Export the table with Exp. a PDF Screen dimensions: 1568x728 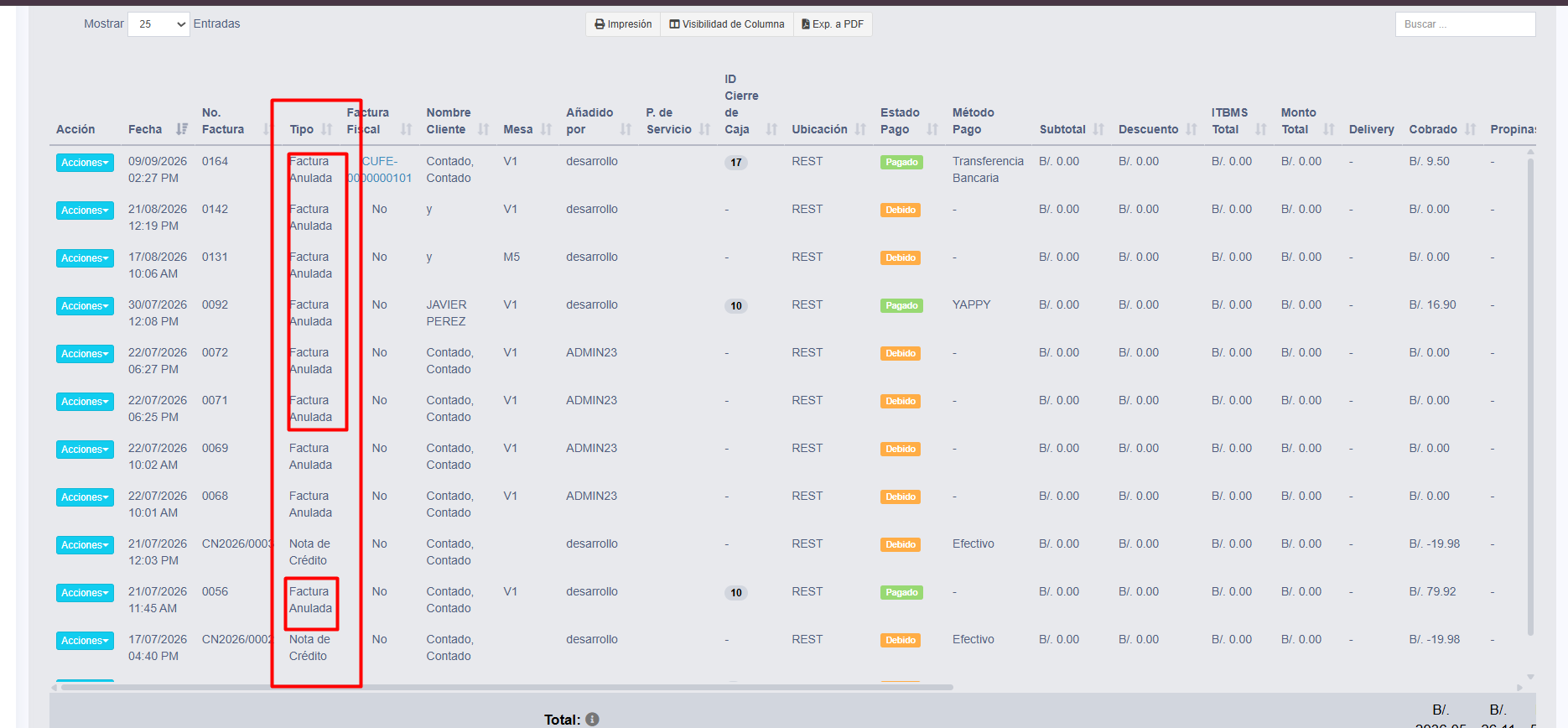coord(833,24)
